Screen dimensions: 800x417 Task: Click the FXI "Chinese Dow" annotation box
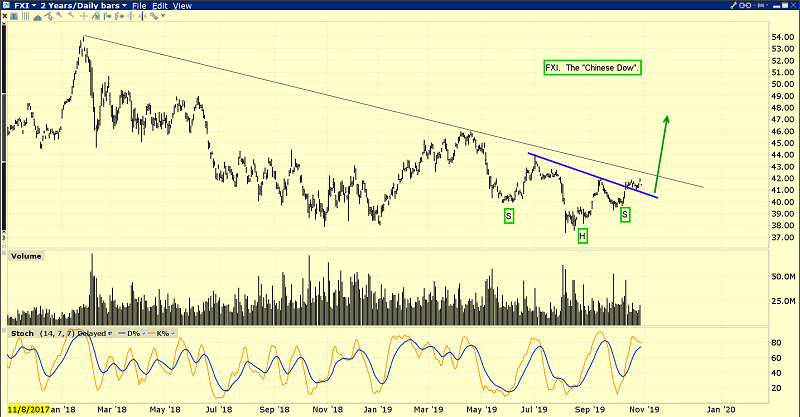(x=592, y=67)
